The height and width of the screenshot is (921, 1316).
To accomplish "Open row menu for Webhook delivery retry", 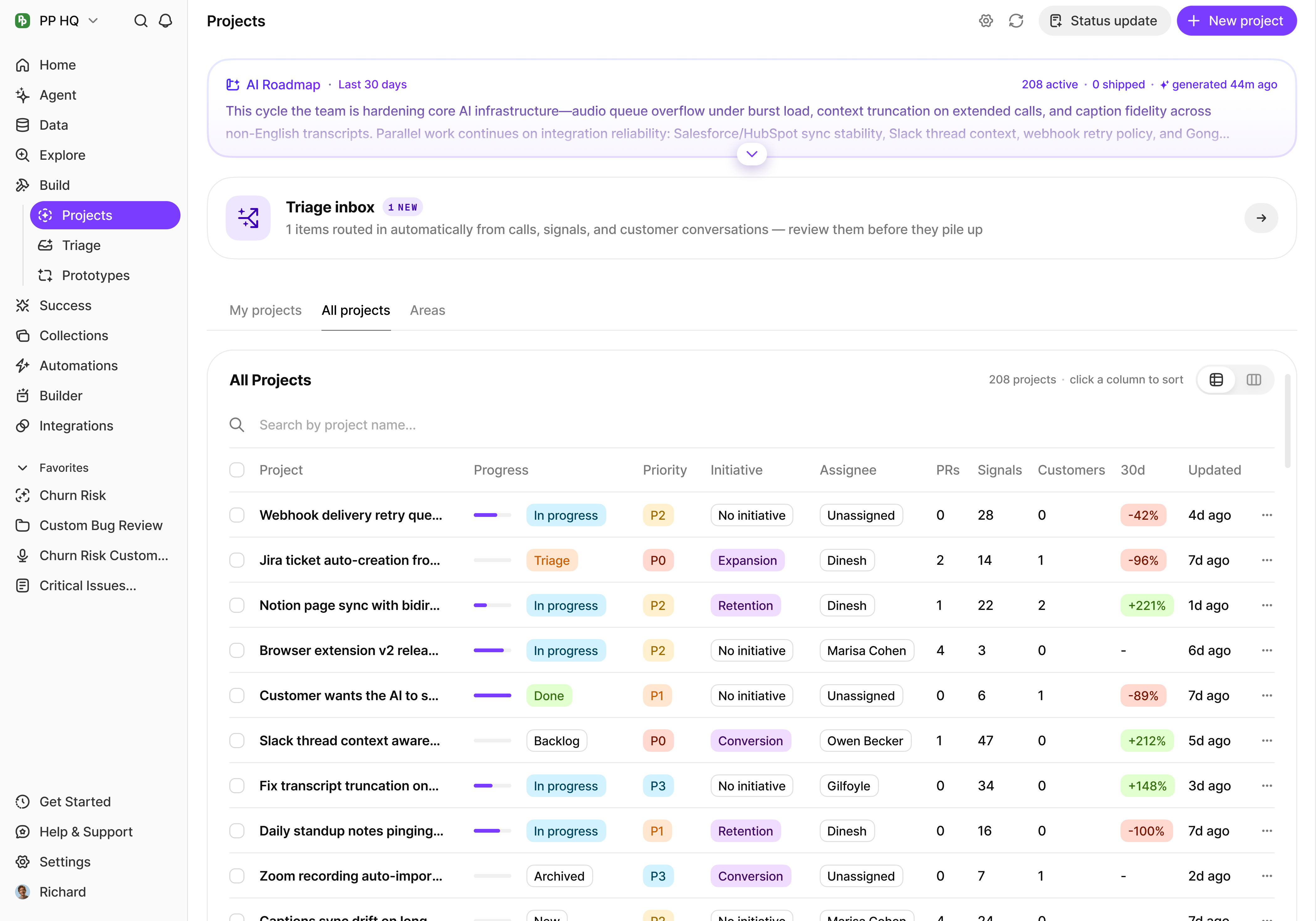I will [1267, 515].
